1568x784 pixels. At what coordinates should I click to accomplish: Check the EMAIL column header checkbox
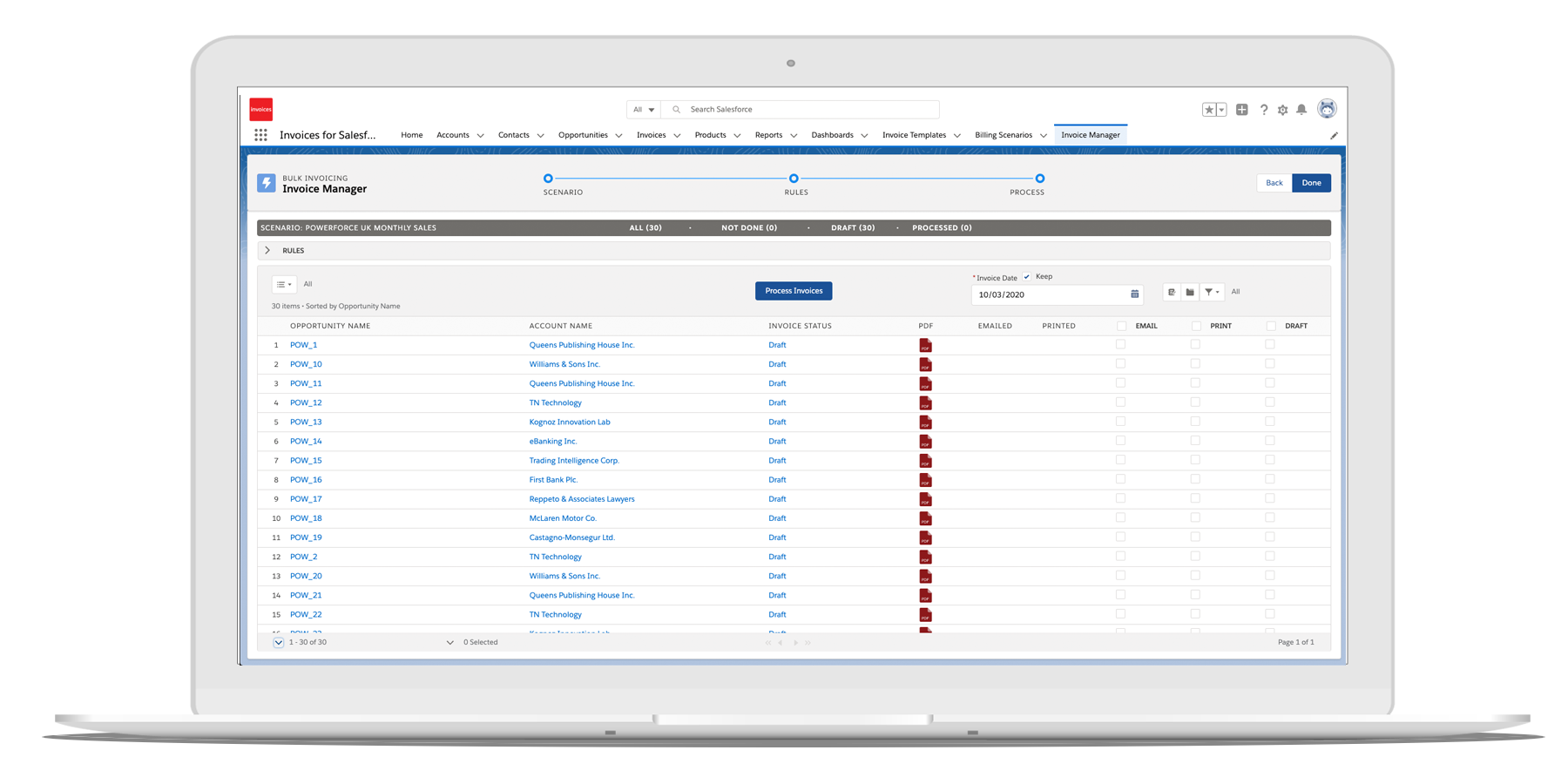point(1121,326)
